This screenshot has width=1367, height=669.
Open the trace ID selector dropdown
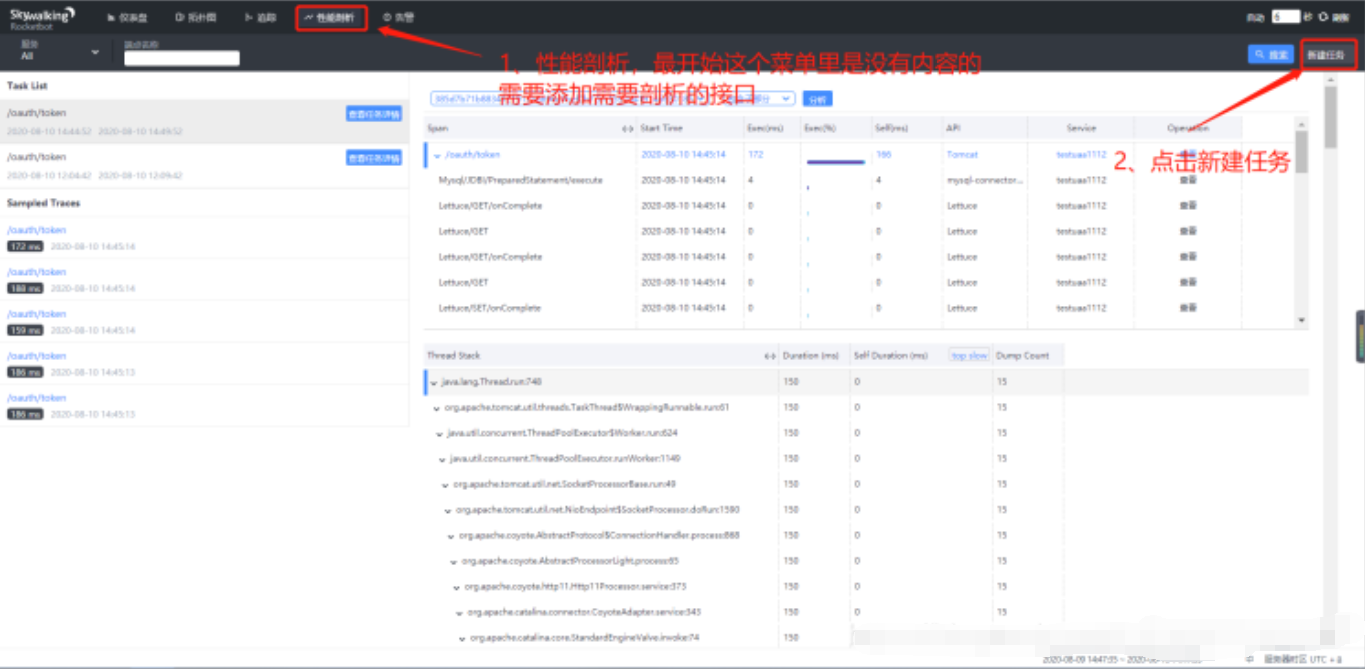(x=613, y=98)
